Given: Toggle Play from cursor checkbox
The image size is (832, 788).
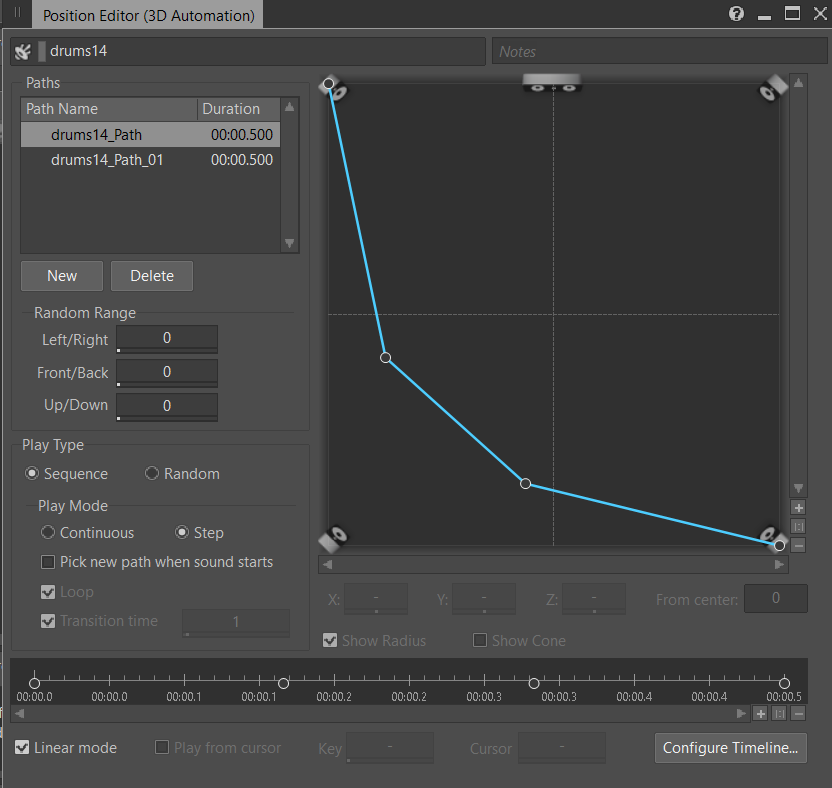Looking at the screenshot, I should coord(162,748).
